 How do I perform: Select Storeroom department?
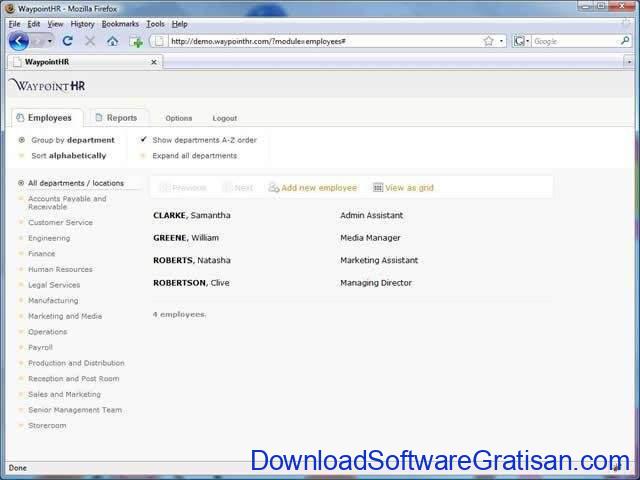(x=47, y=425)
